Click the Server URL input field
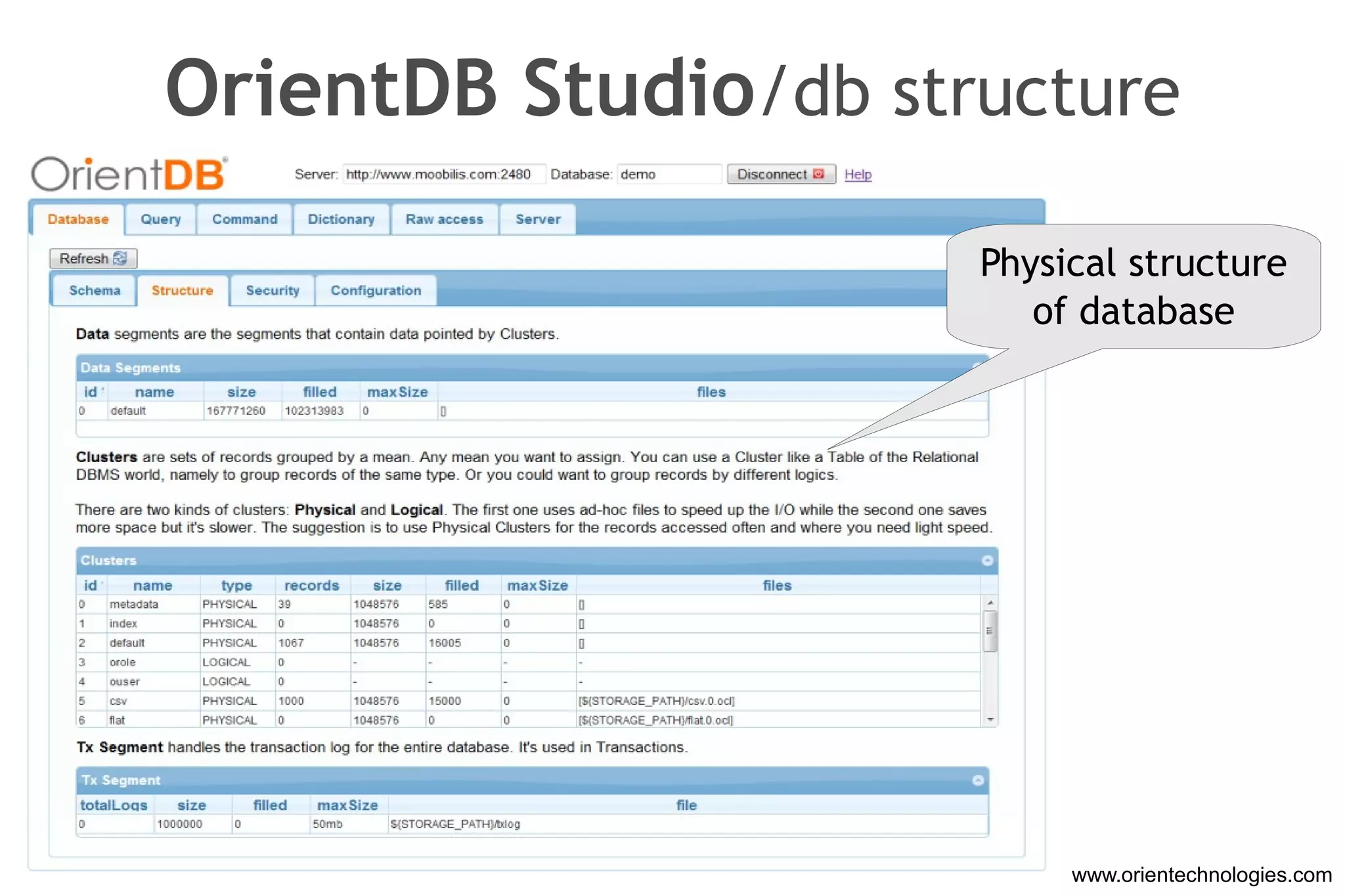The image size is (1345, 896). pos(443,174)
